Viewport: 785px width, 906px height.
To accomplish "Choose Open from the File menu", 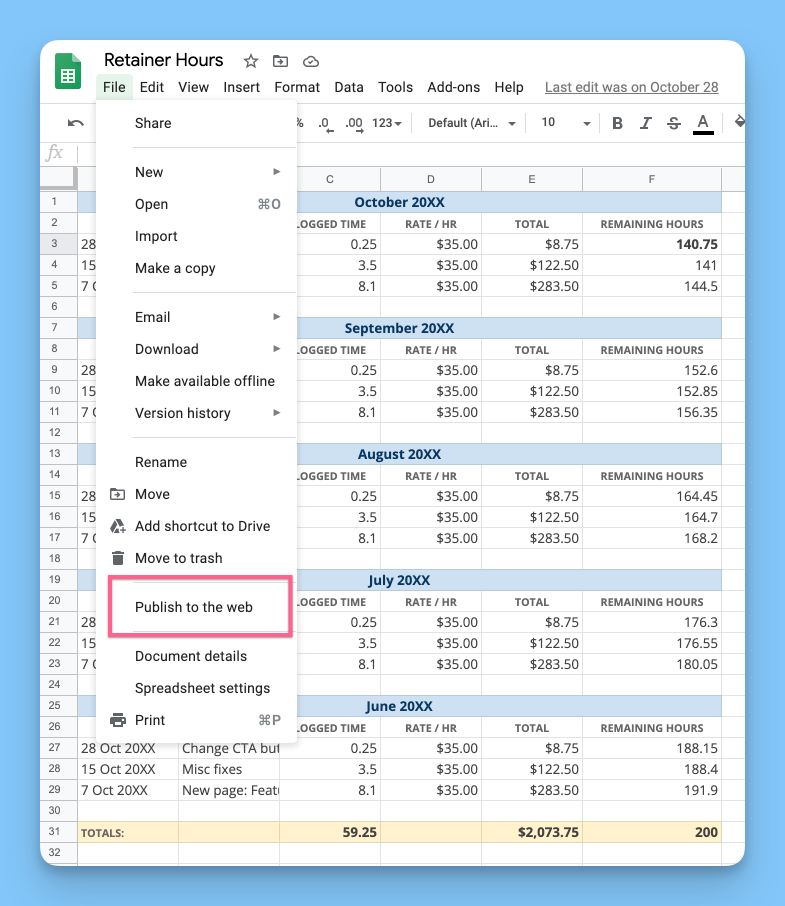I will [196, 204].
